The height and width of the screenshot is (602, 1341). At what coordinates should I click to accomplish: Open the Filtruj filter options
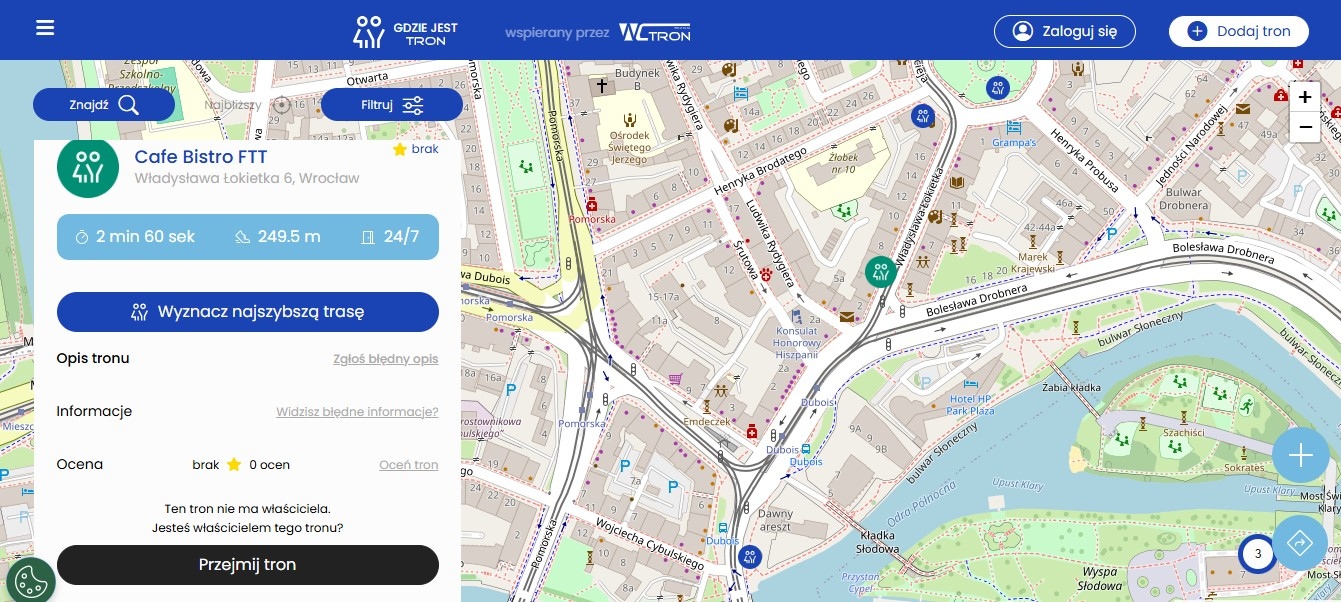point(392,104)
